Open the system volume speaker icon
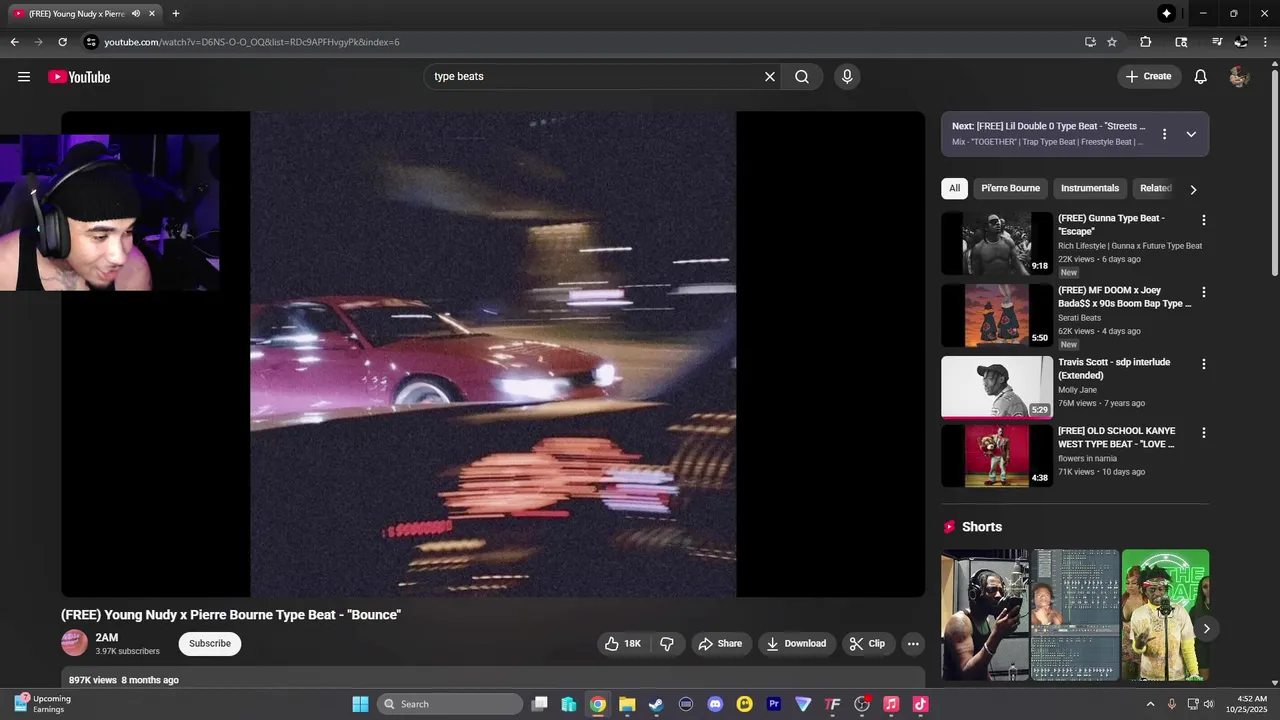Screen dimensions: 1280x720 [1208, 704]
